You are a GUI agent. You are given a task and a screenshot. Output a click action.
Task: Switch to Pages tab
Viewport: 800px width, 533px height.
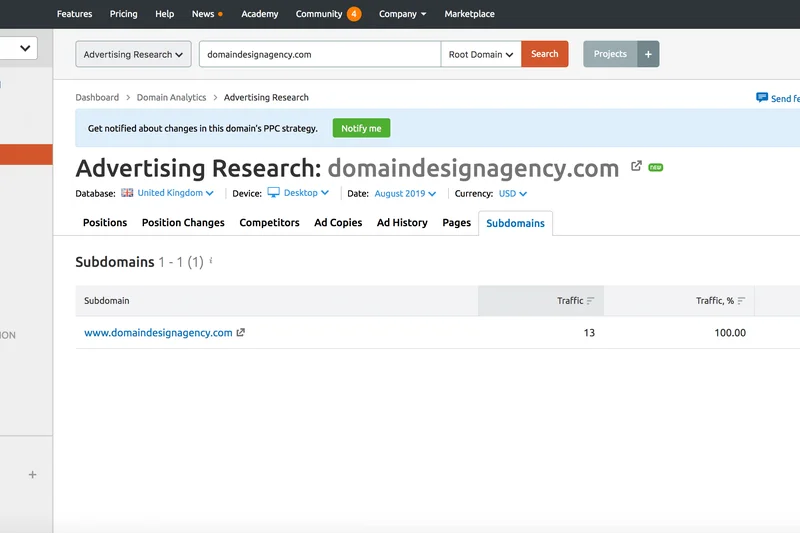(457, 223)
